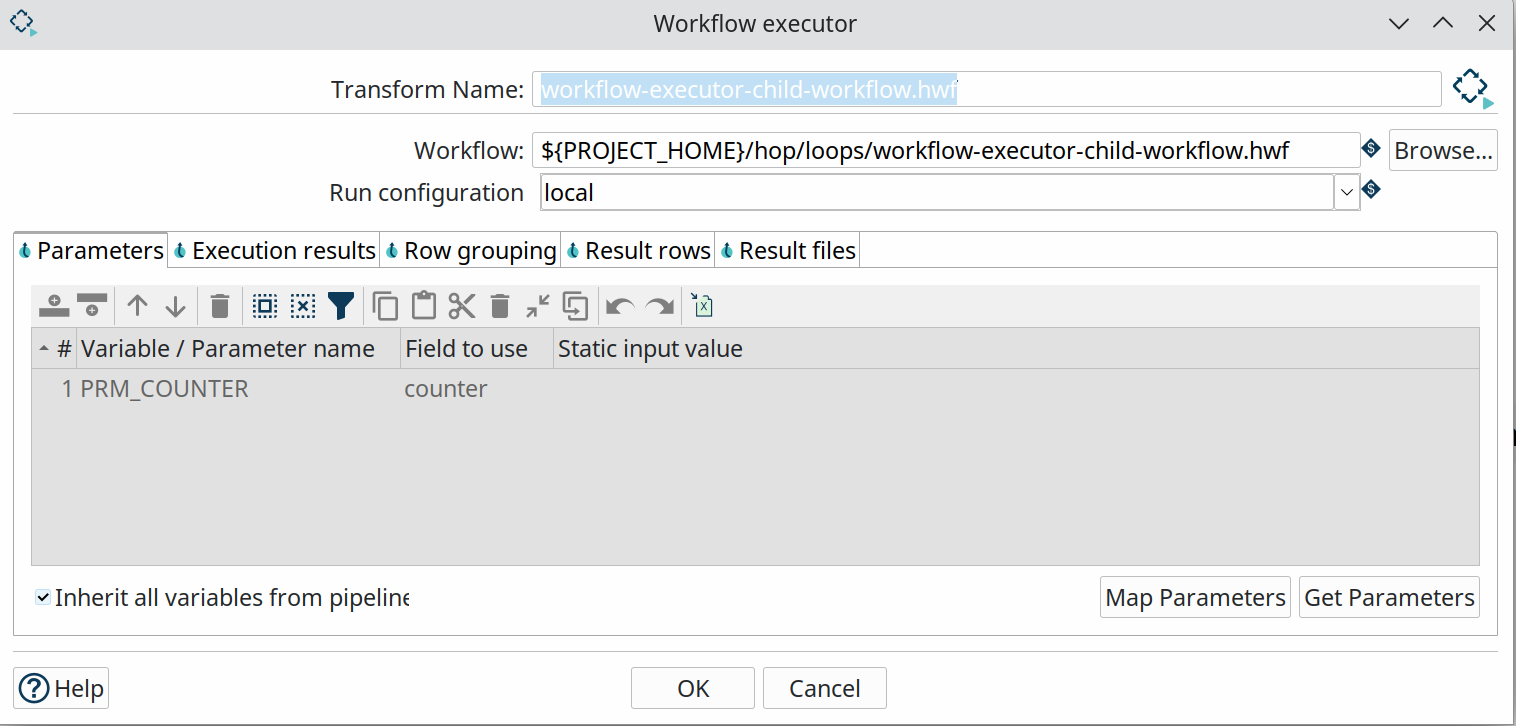Export table to spreadsheet icon
1516x726 pixels.
click(x=703, y=306)
